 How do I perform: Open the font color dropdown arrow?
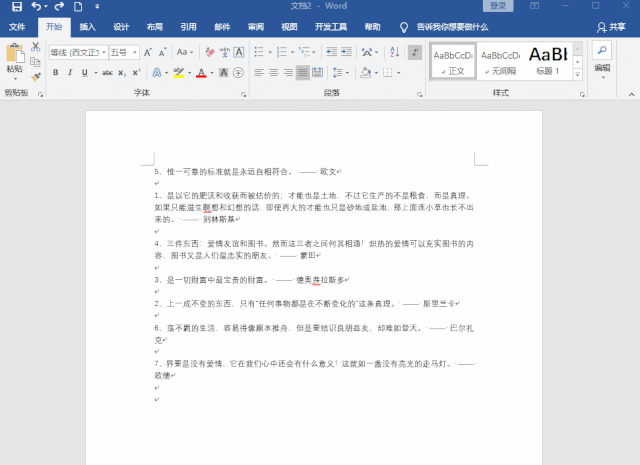(x=212, y=73)
